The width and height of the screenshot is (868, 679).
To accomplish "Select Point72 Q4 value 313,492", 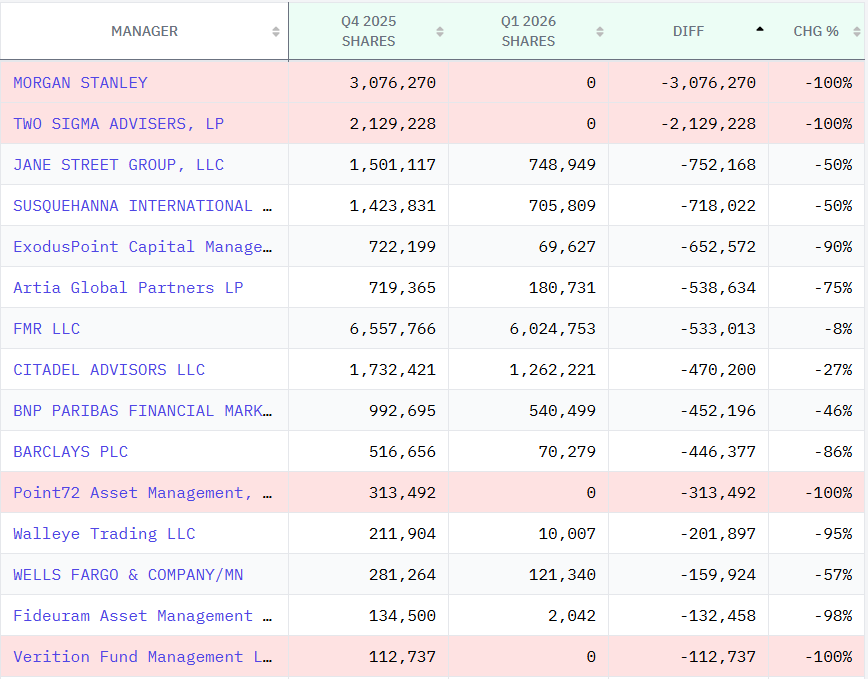I will [x=402, y=492].
